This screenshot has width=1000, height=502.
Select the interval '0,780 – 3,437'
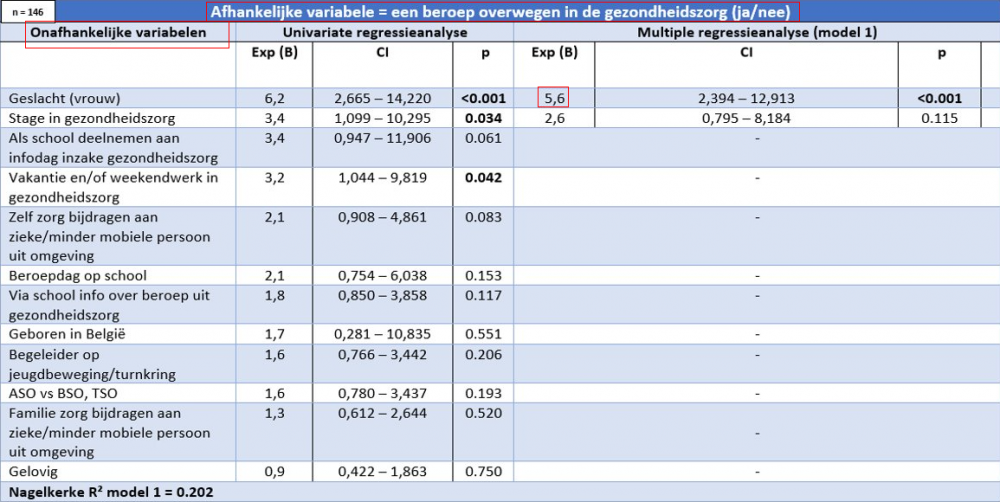(x=383, y=394)
